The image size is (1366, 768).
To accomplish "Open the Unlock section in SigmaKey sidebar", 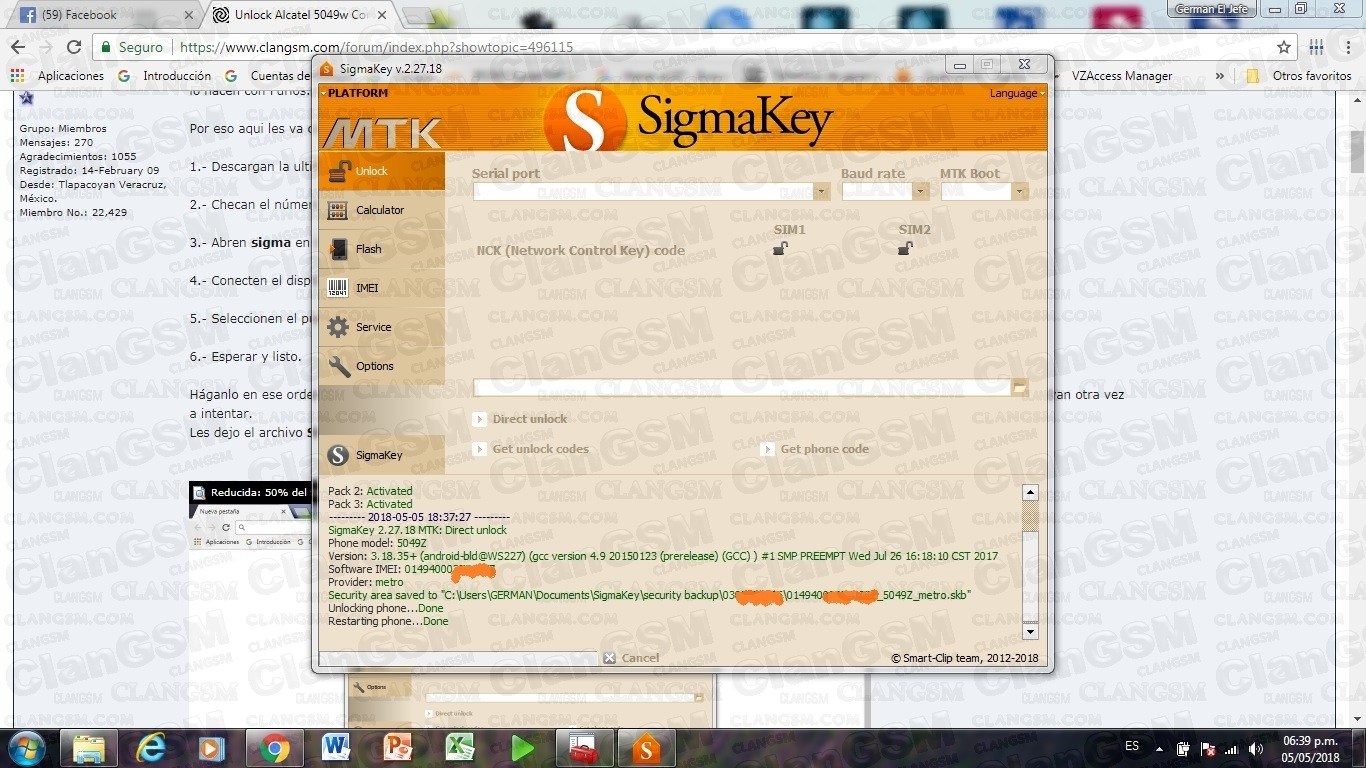I will [381, 171].
